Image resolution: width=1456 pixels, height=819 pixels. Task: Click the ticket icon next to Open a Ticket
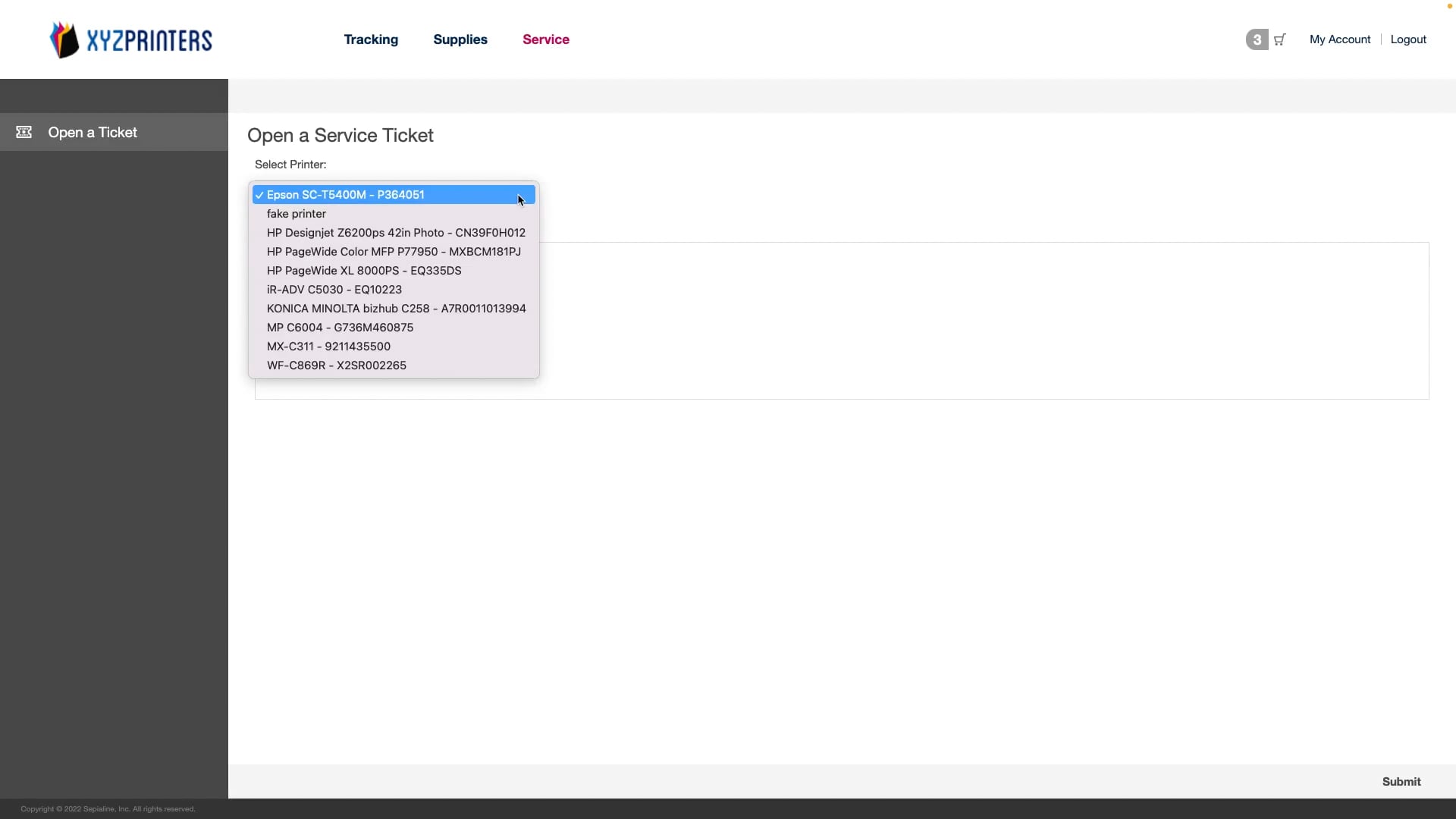point(24,131)
